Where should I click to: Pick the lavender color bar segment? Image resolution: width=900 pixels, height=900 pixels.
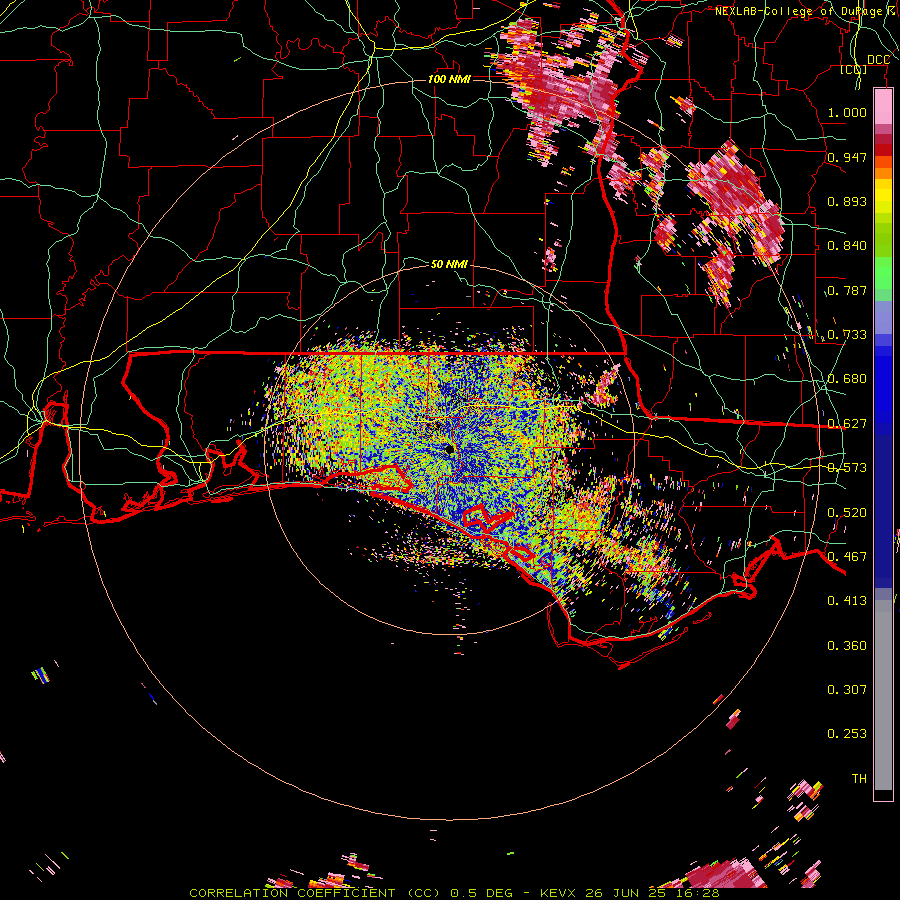pos(883,317)
